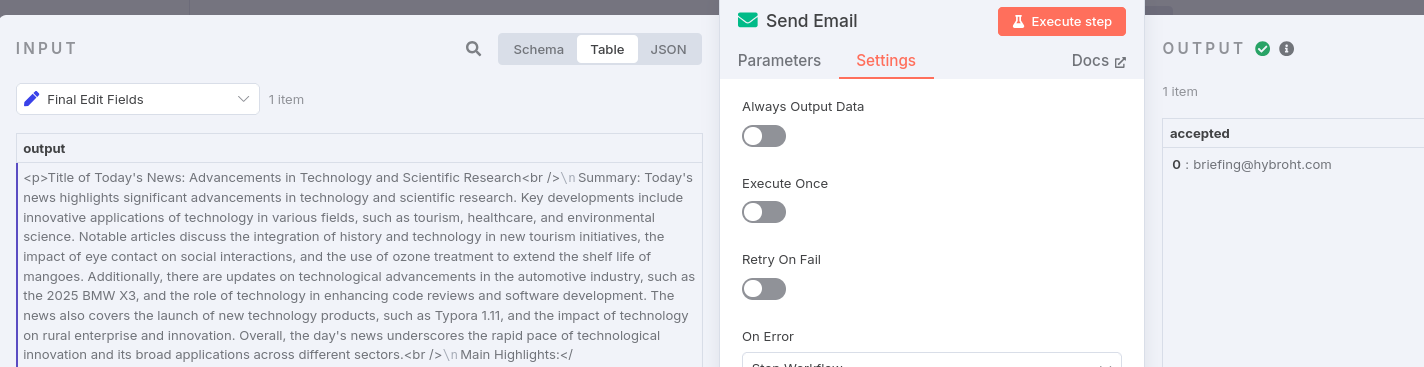Switch to the Parameters tab
This screenshot has height=367, width=1424.
coord(779,60)
